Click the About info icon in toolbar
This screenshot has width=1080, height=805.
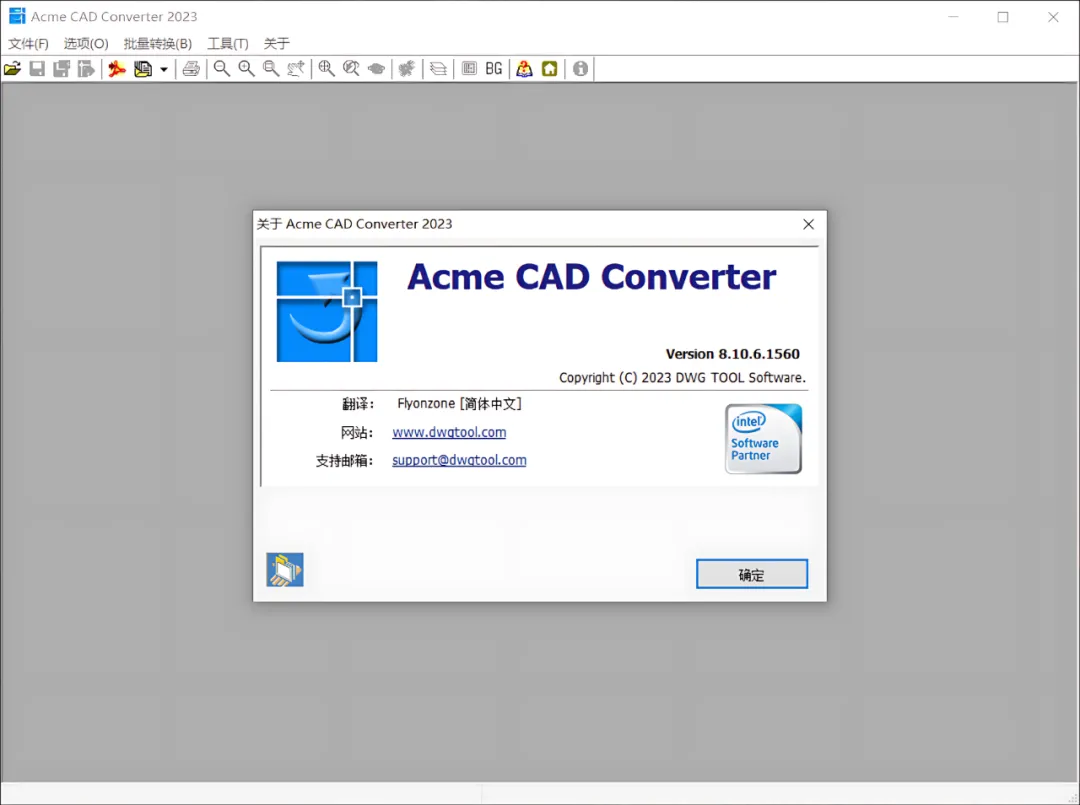tap(581, 69)
